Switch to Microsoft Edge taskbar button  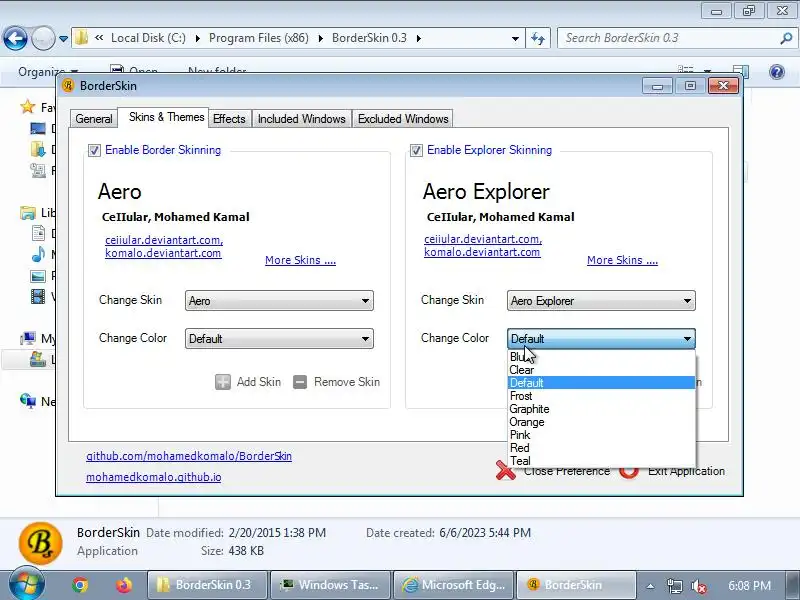coord(454,585)
